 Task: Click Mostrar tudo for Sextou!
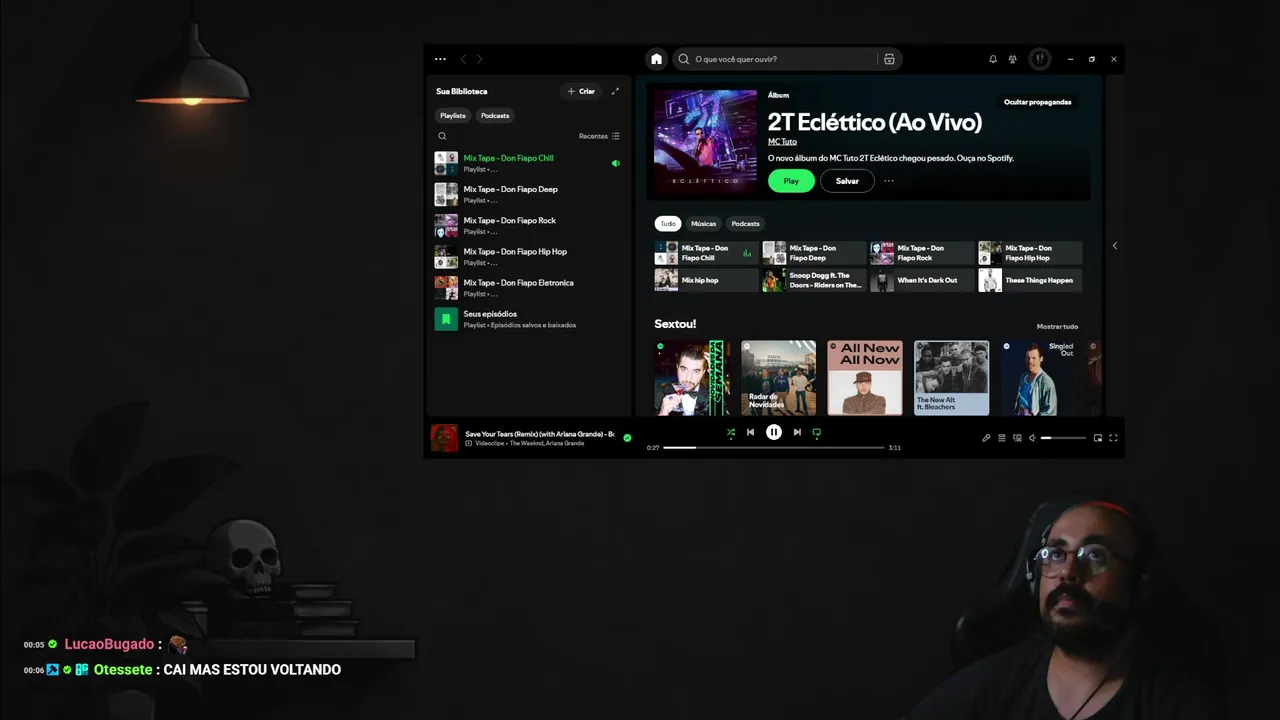1057,327
